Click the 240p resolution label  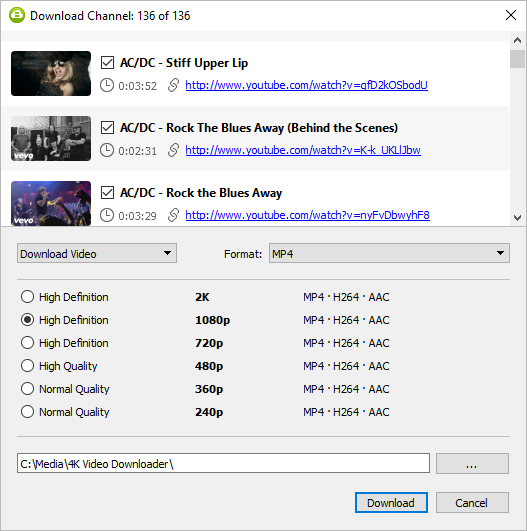[209, 412]
